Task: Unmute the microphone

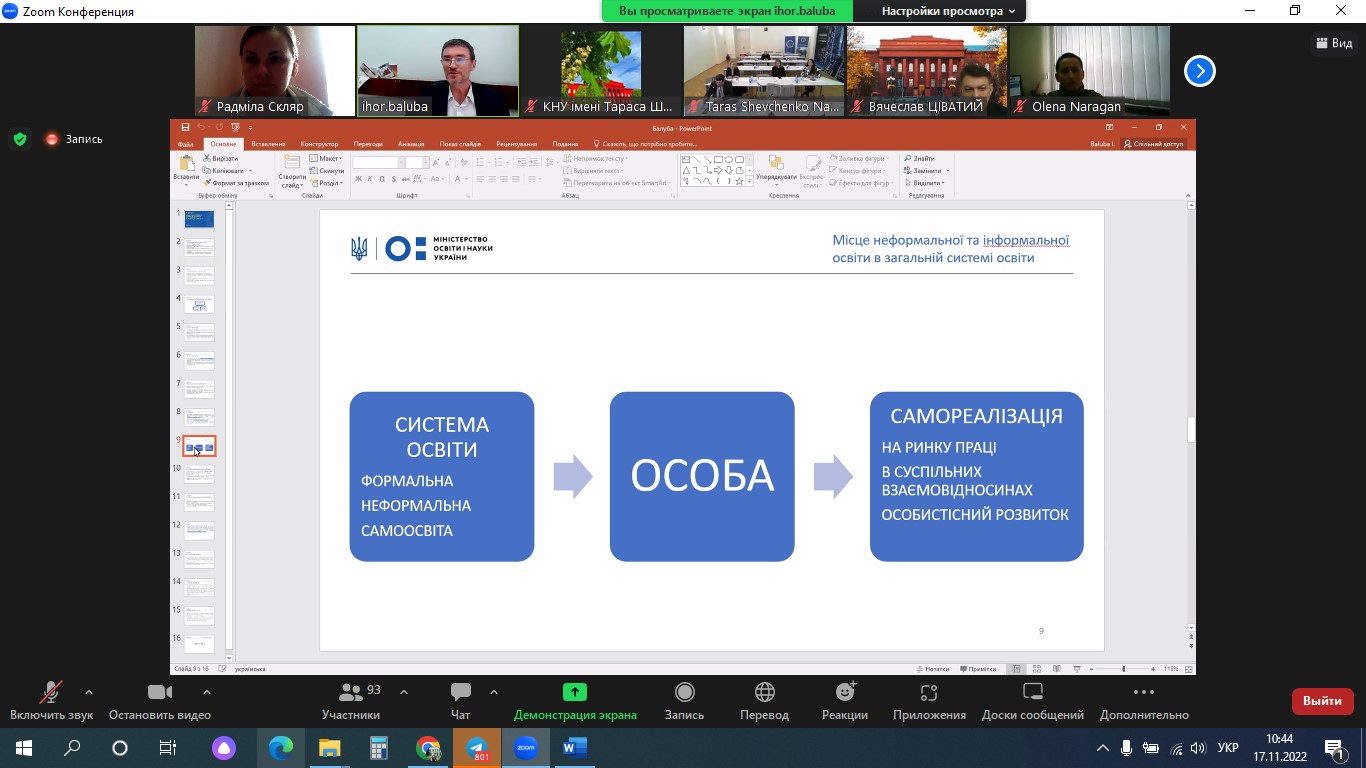Action: click(50, 700)
